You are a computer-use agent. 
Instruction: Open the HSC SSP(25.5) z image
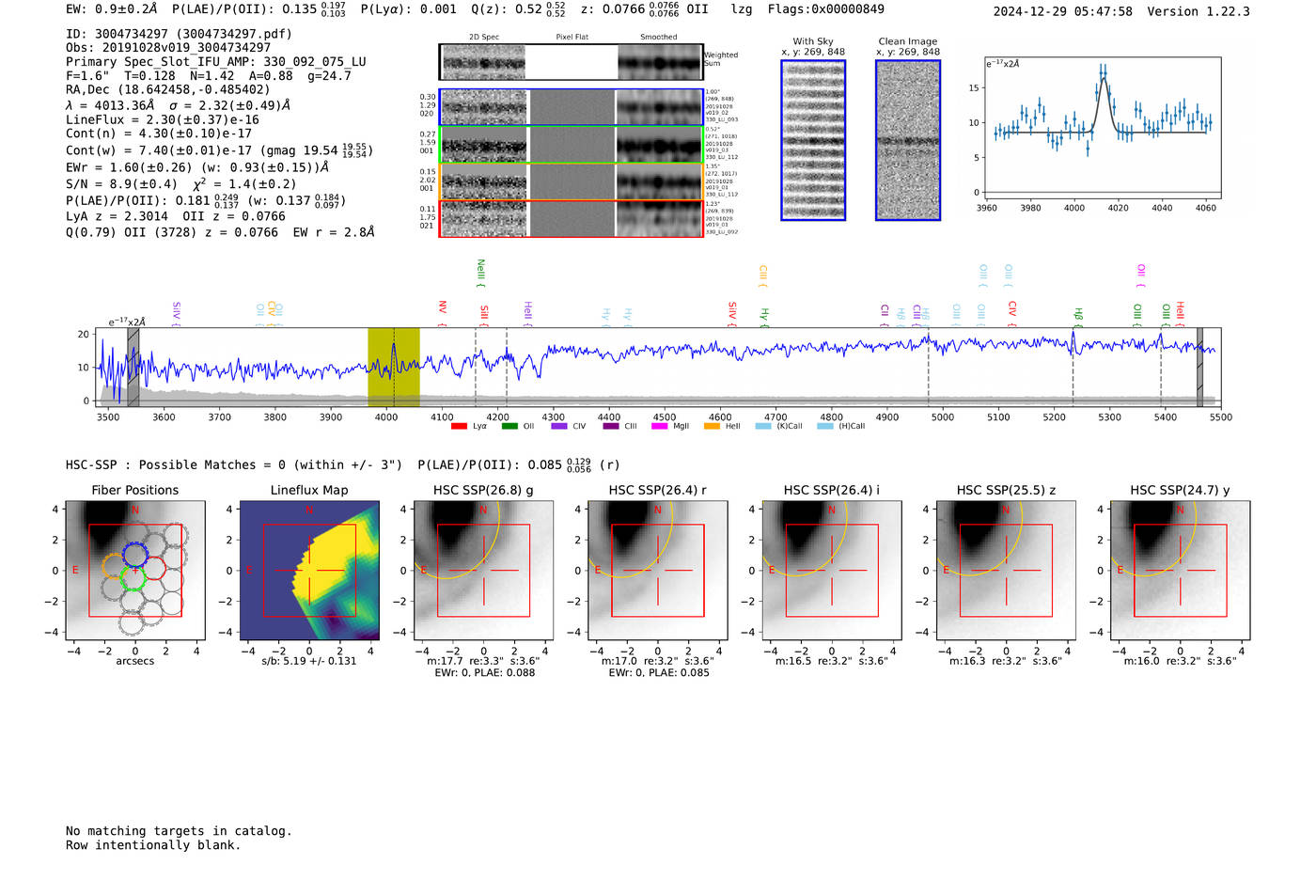(x=1006, y=570)
